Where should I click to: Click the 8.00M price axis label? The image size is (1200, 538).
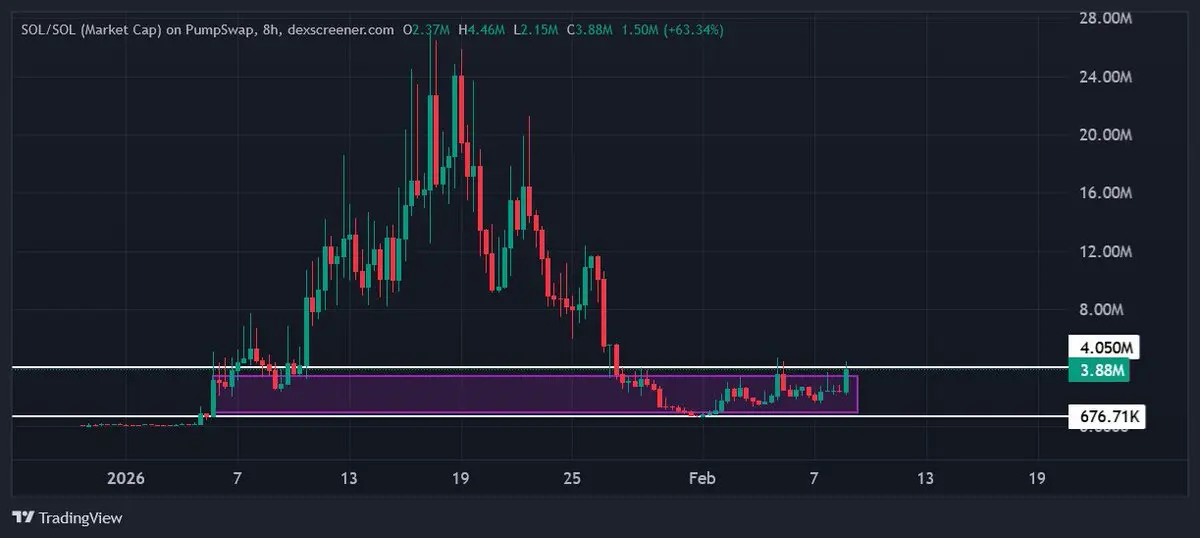(x=1102, y=310)
